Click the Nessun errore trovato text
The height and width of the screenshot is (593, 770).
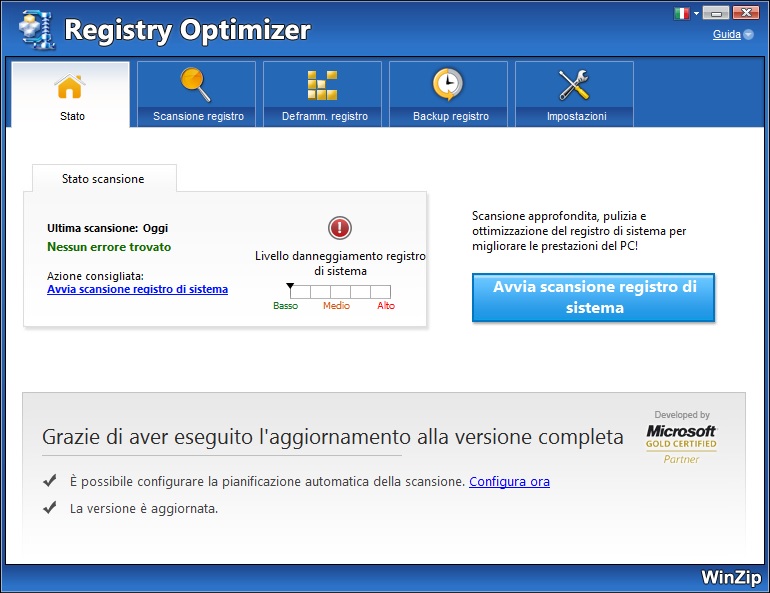[x=109, y=247]
